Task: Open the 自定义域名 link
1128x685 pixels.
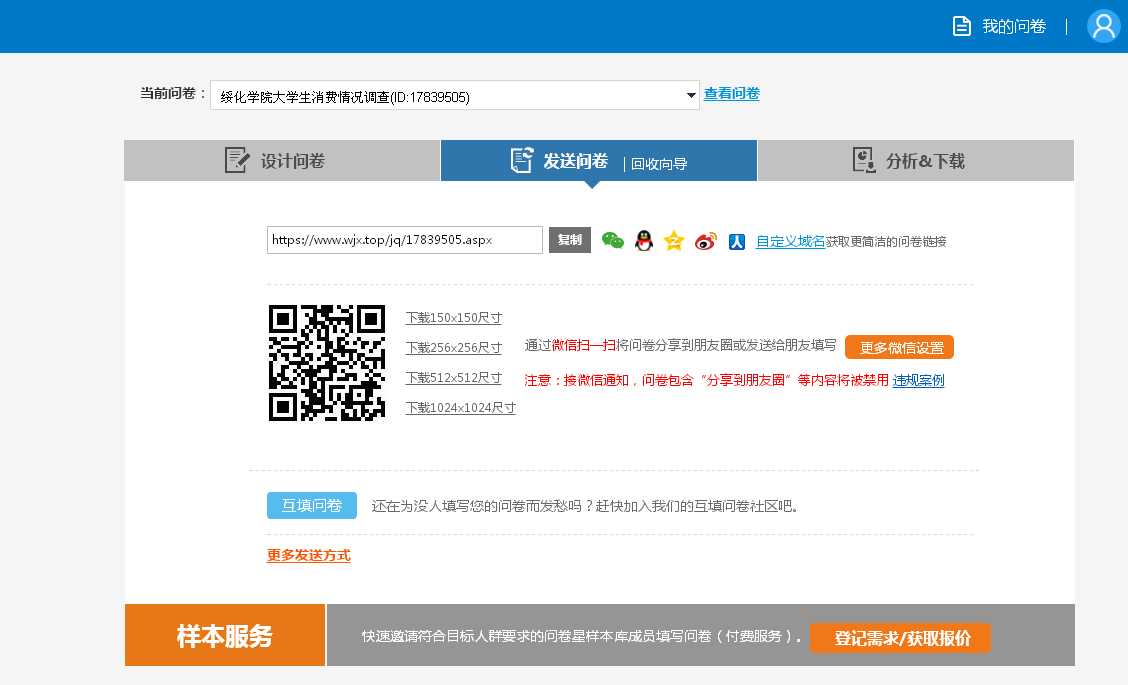Action: click(x=790, y=242)
